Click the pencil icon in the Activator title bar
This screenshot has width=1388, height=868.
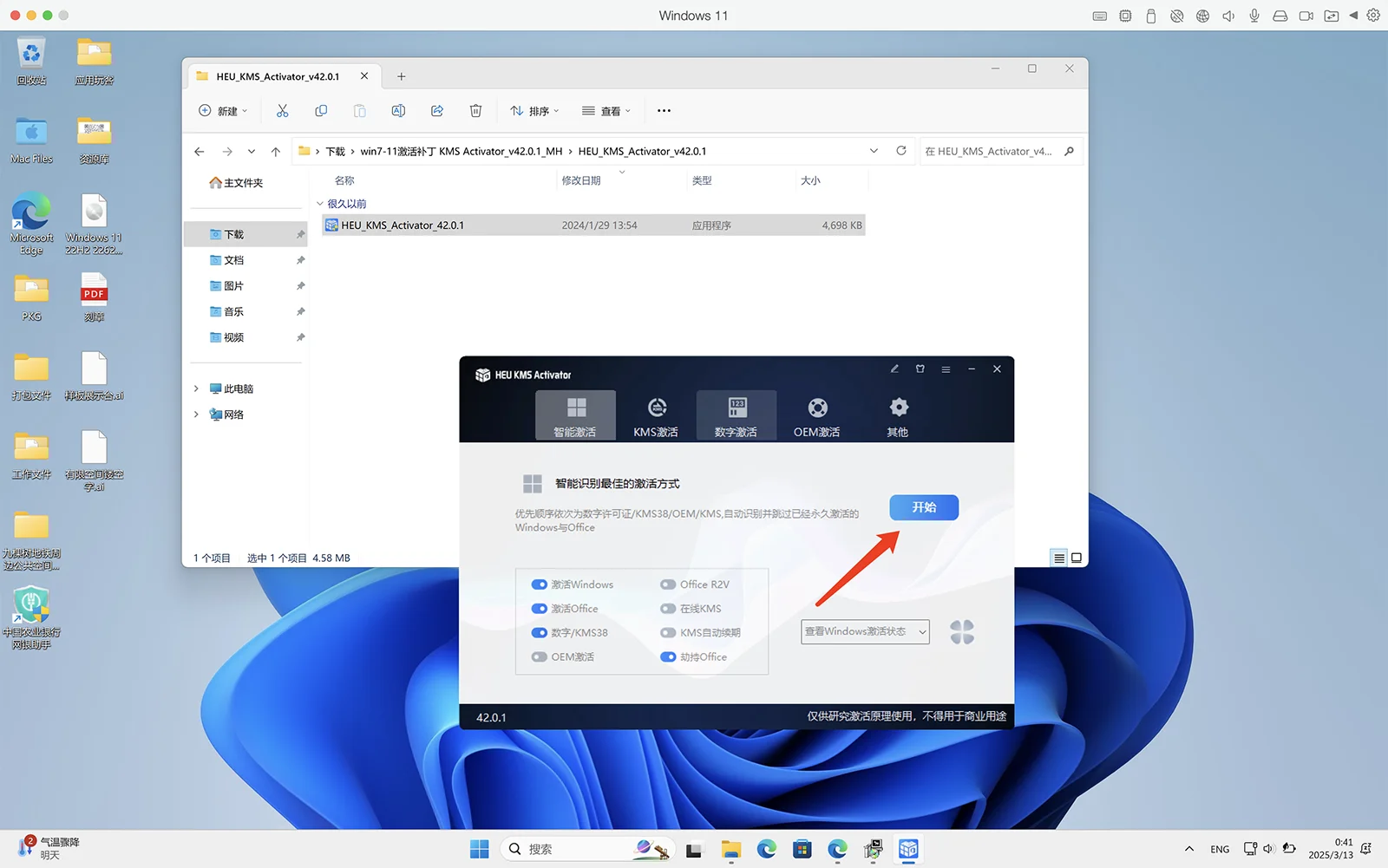[x=894, y=369]
